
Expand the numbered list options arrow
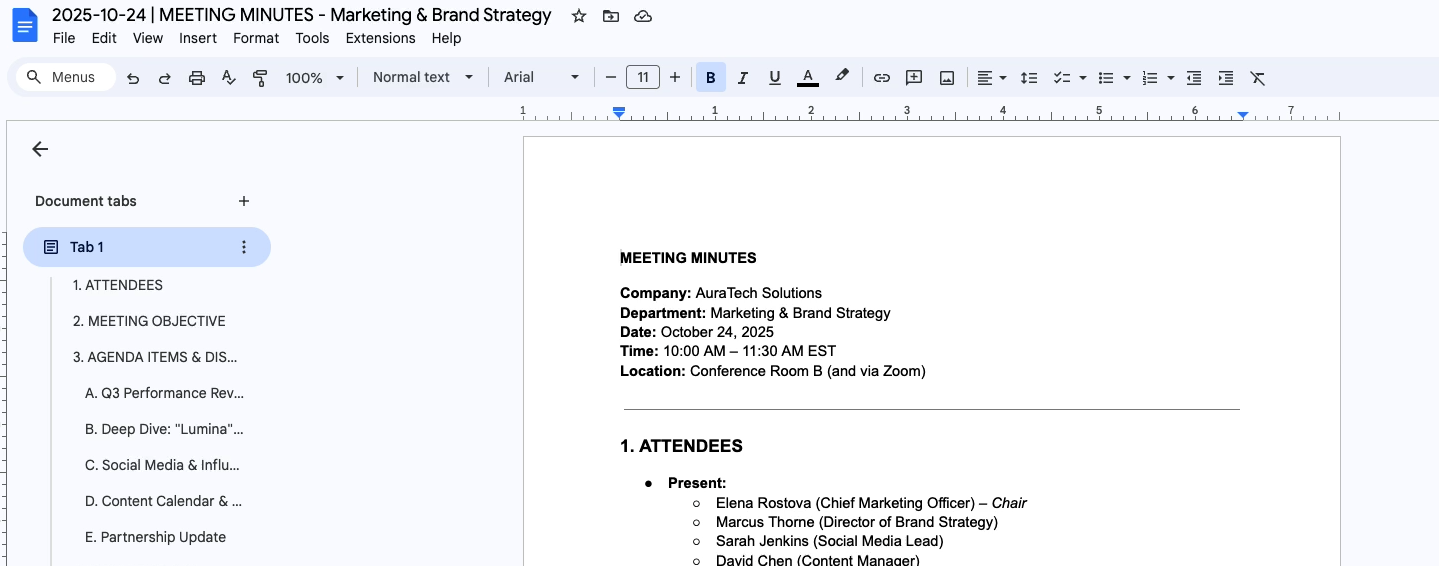(x=1171, y=77)
